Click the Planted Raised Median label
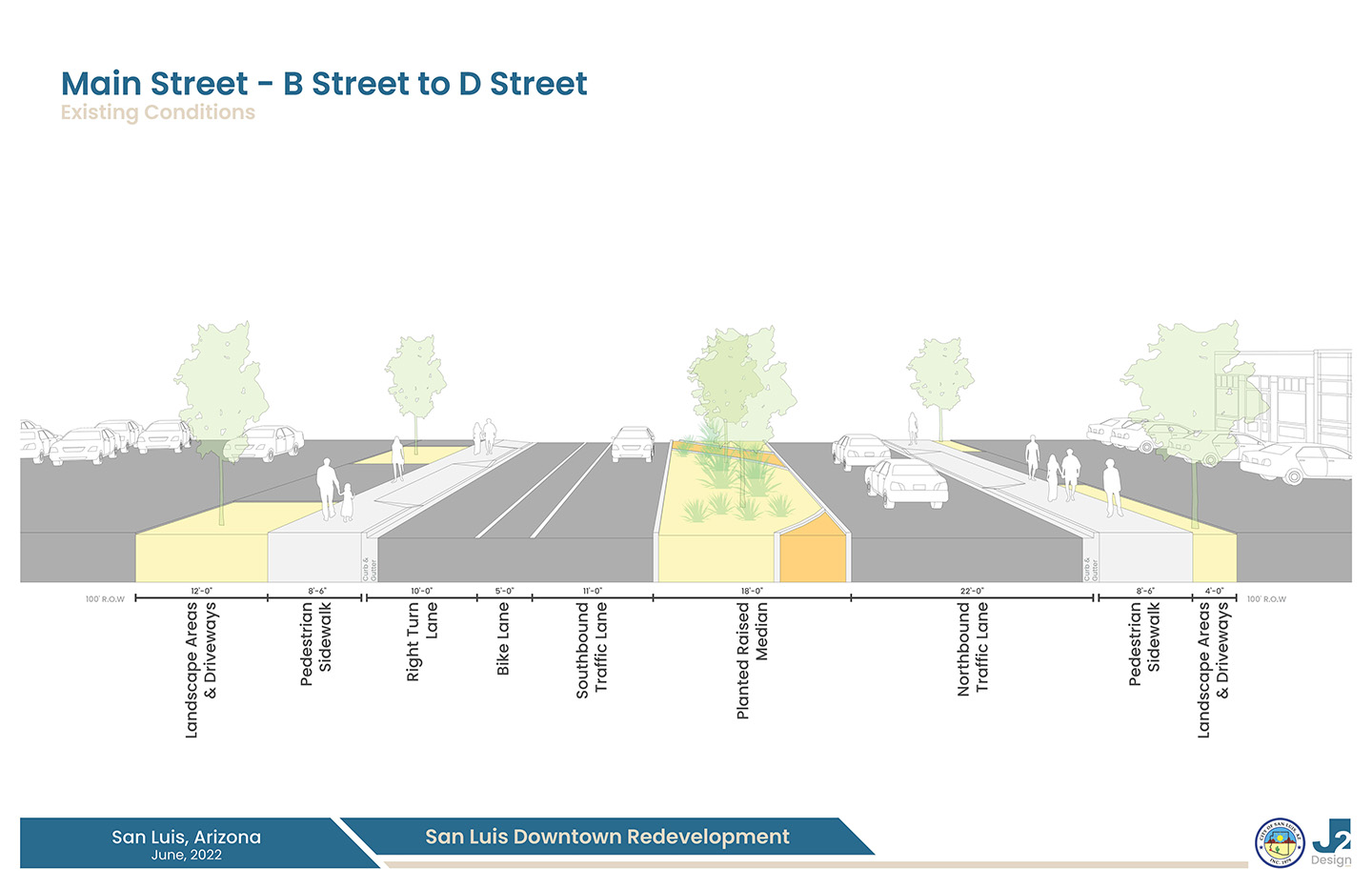Image resolution: width=1372 pixels, height=888 pixels. tap(752, 659)
